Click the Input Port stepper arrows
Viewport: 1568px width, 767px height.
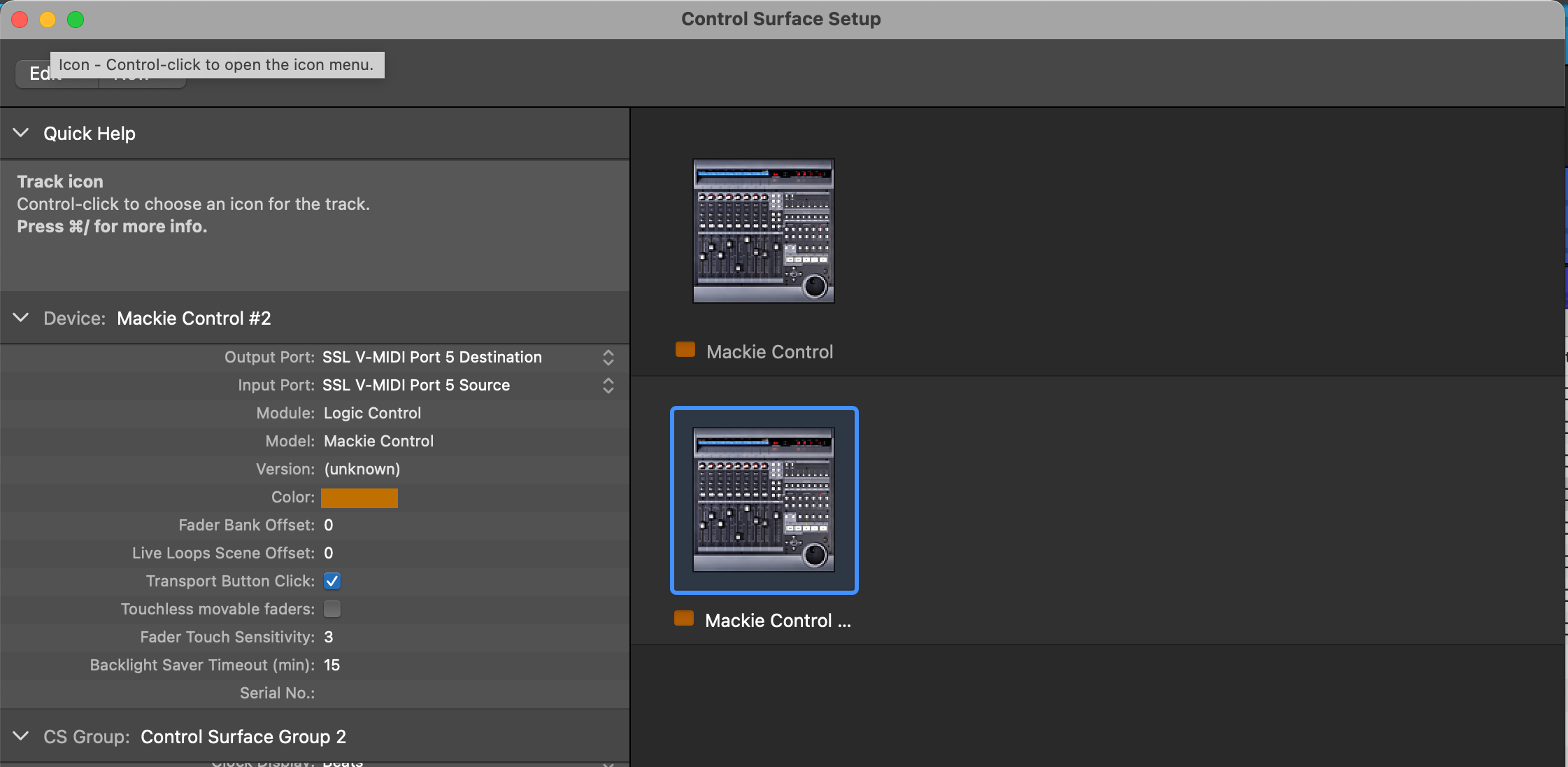click(x=608, y=386)
